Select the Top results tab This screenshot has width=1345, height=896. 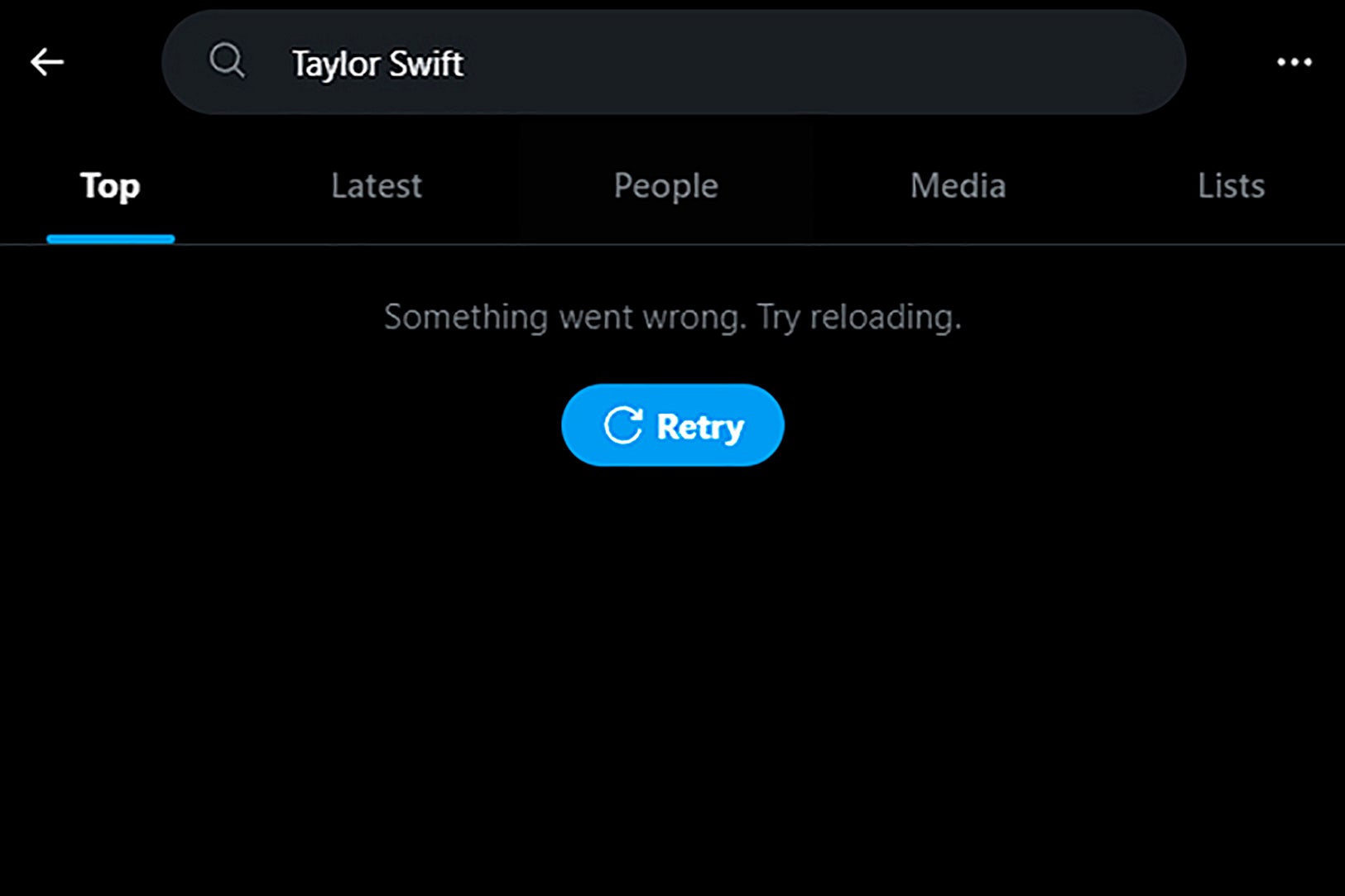pos(109,185)
